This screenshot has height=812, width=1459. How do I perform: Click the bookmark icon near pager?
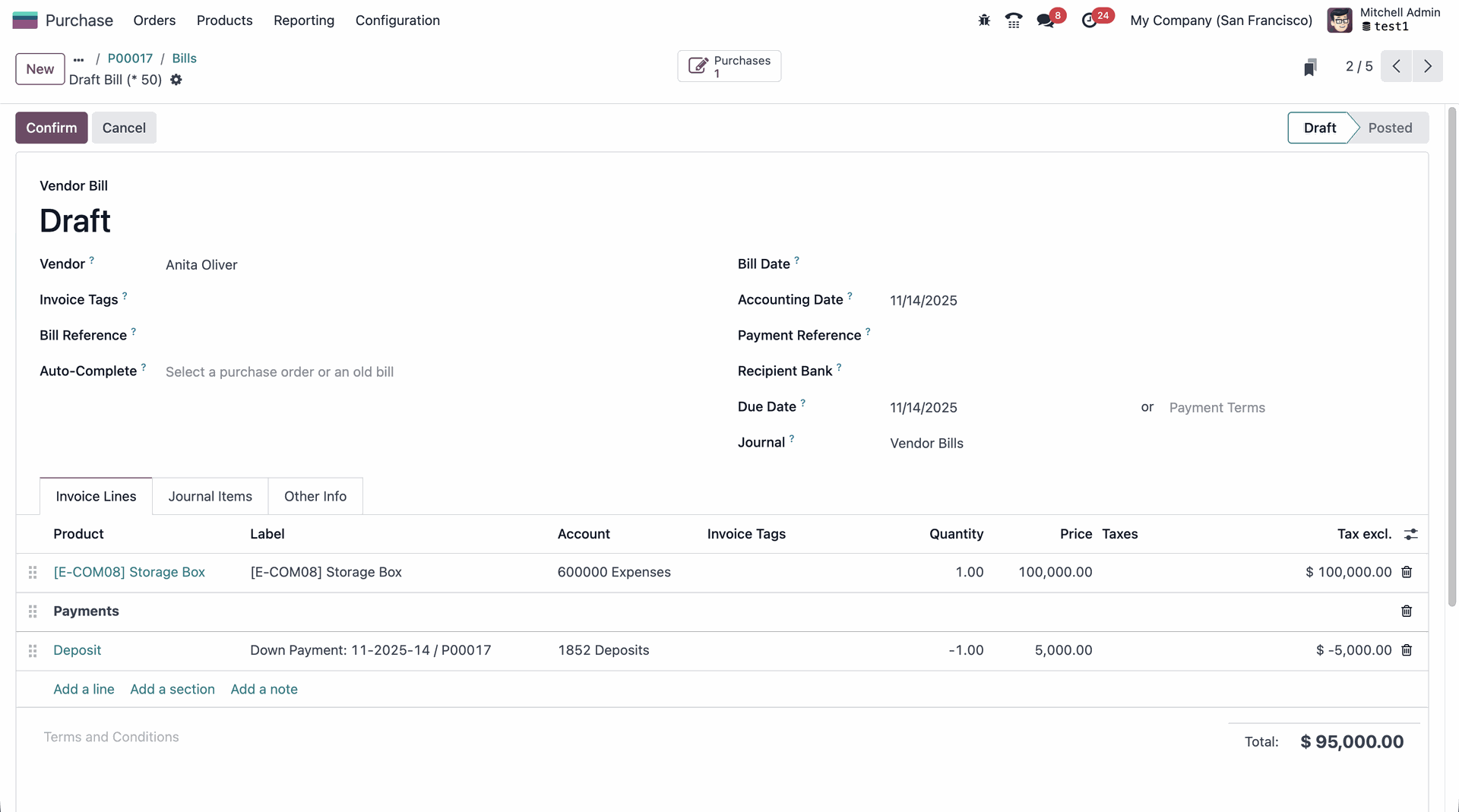coord(1310,68)
